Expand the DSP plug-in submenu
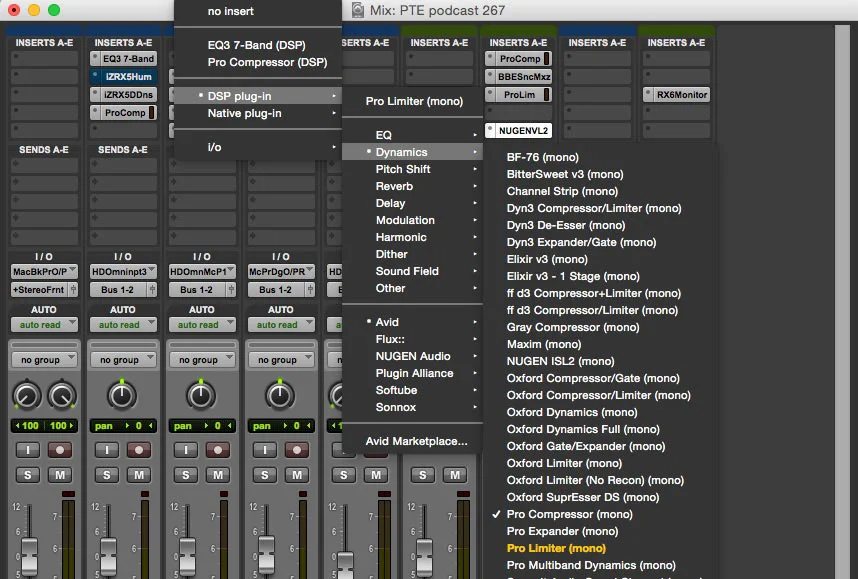Viewport: 858px width, 579px height. [258, 96]
